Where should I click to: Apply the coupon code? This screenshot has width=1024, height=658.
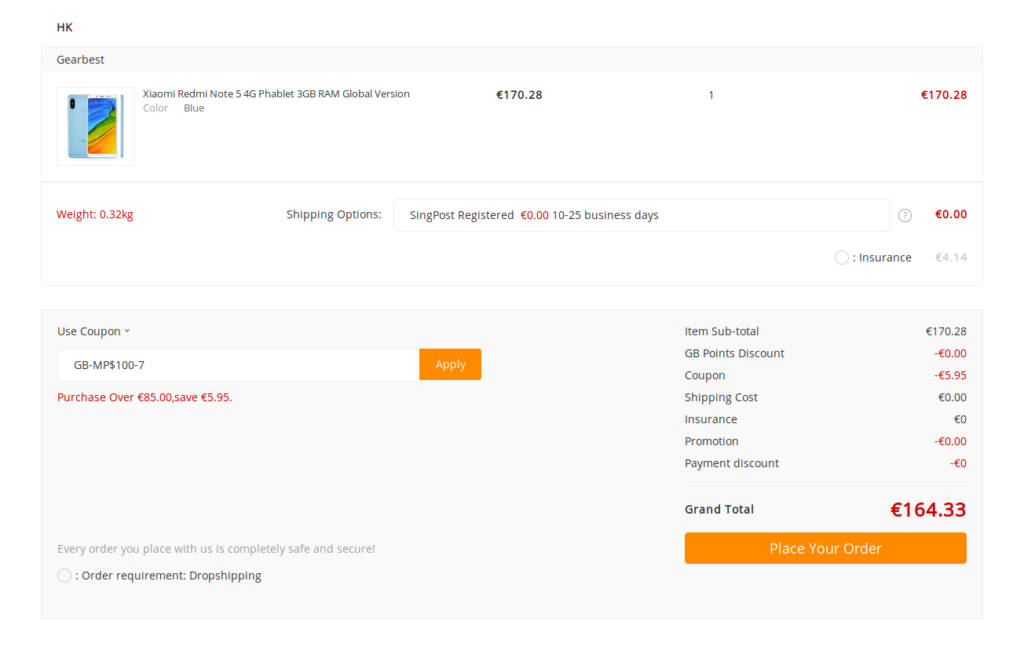pyautogui.click(x=450, y=364)
